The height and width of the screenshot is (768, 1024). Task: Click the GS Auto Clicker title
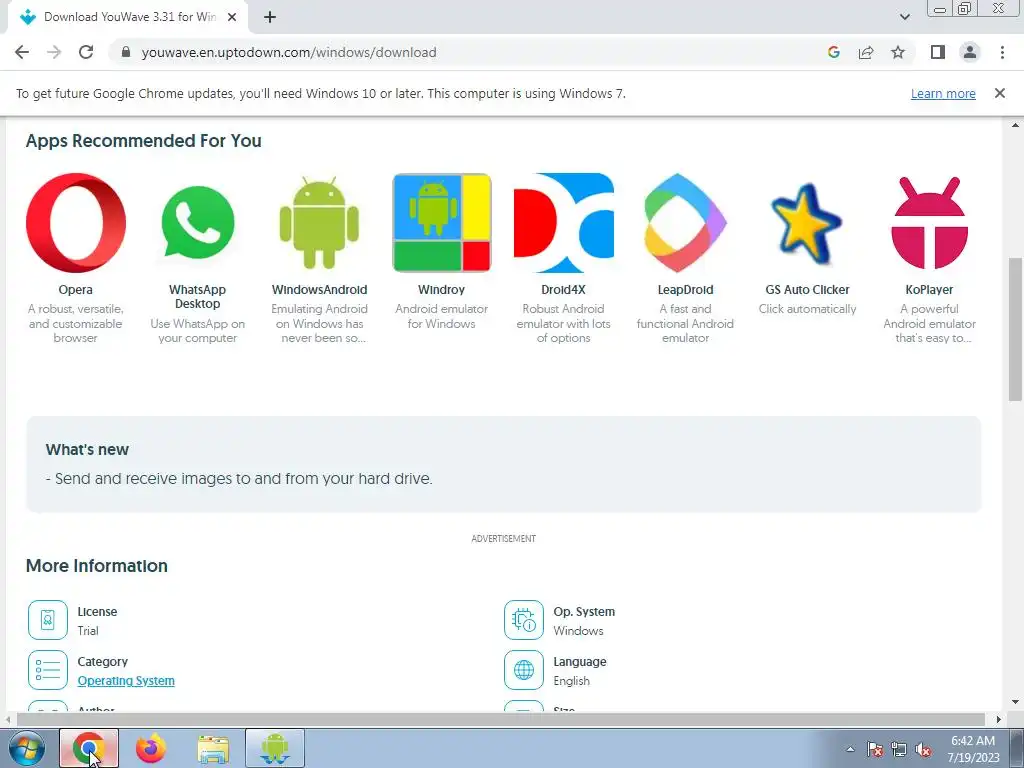click(807, 289)
